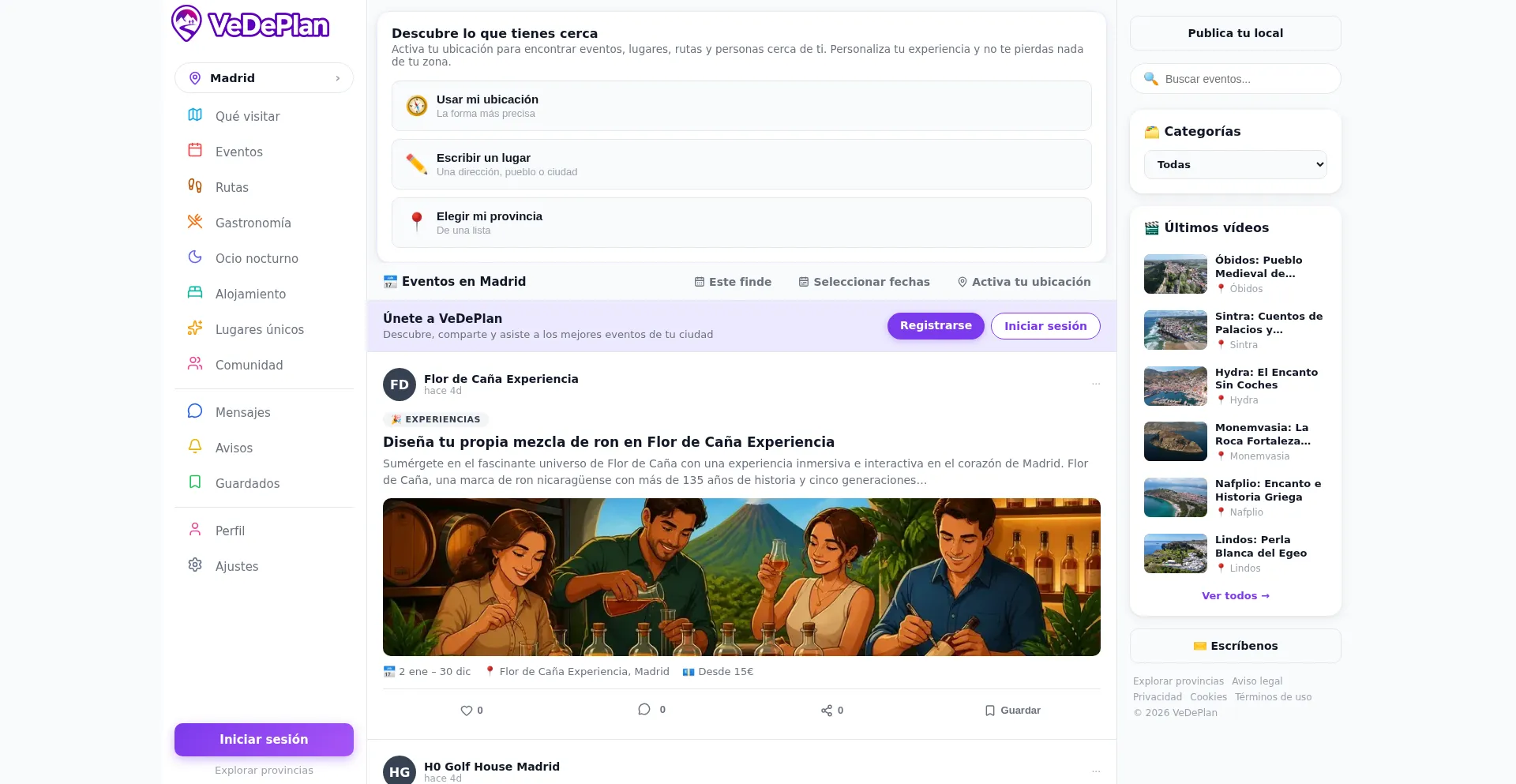Open the Flor de Caña event image
This screenshot has height=784, width=1516.
pyautogui.click(x=741, y=577)
